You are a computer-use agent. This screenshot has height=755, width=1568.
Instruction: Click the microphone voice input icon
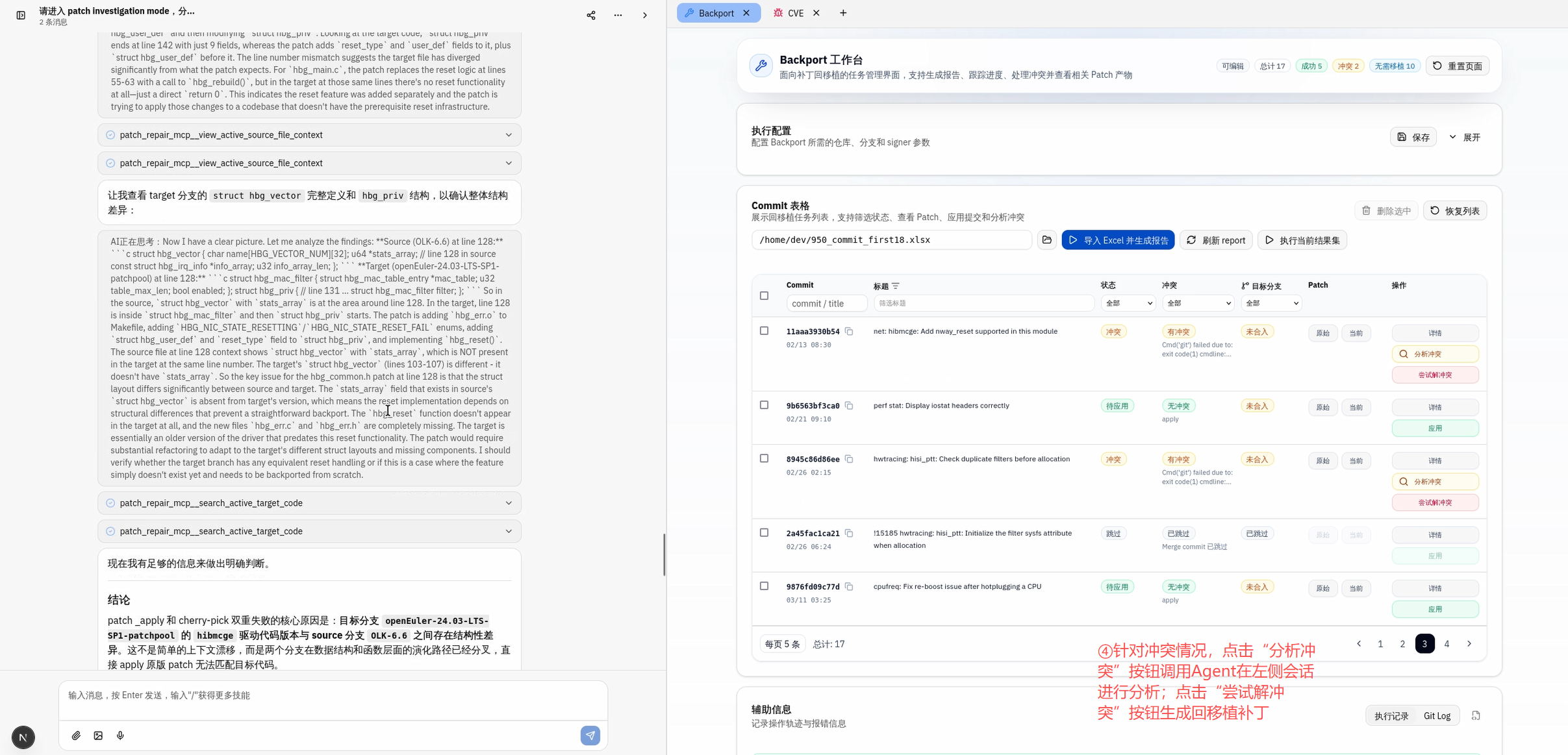120,736
